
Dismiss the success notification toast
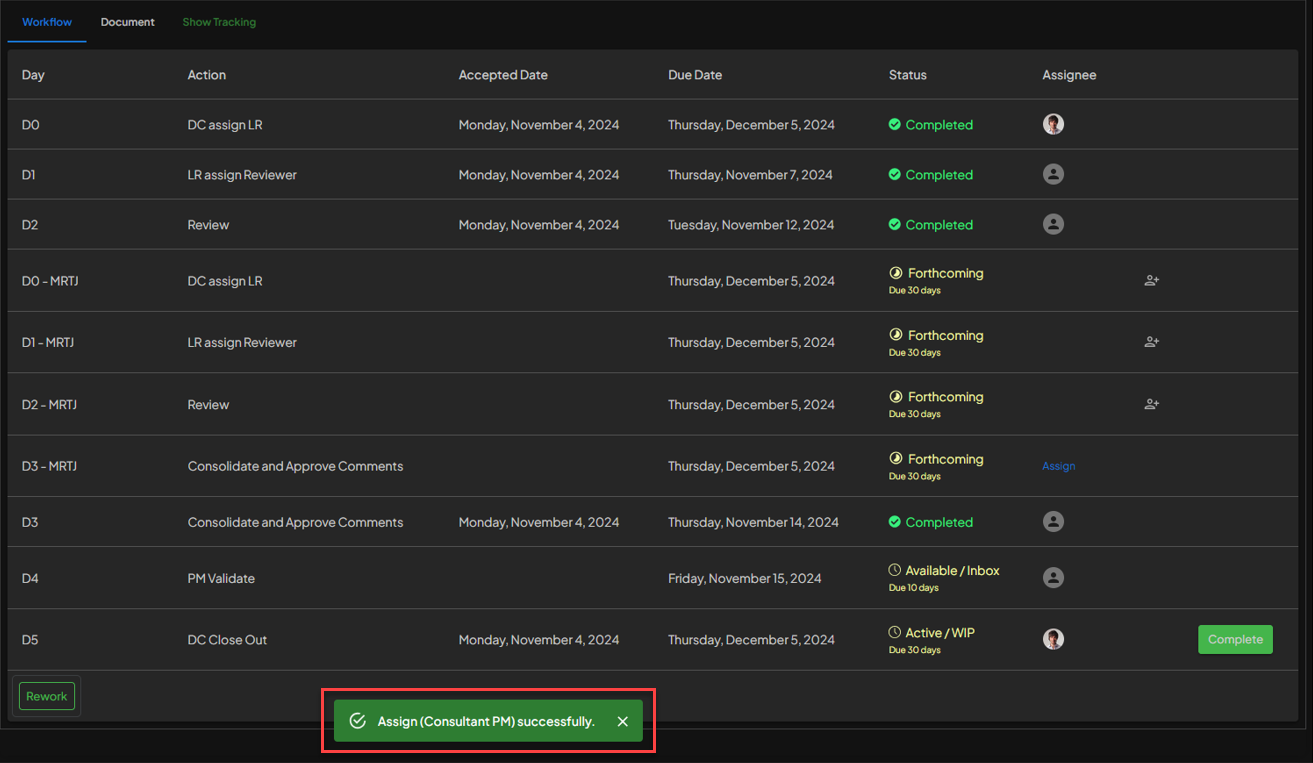coord(623,722)
